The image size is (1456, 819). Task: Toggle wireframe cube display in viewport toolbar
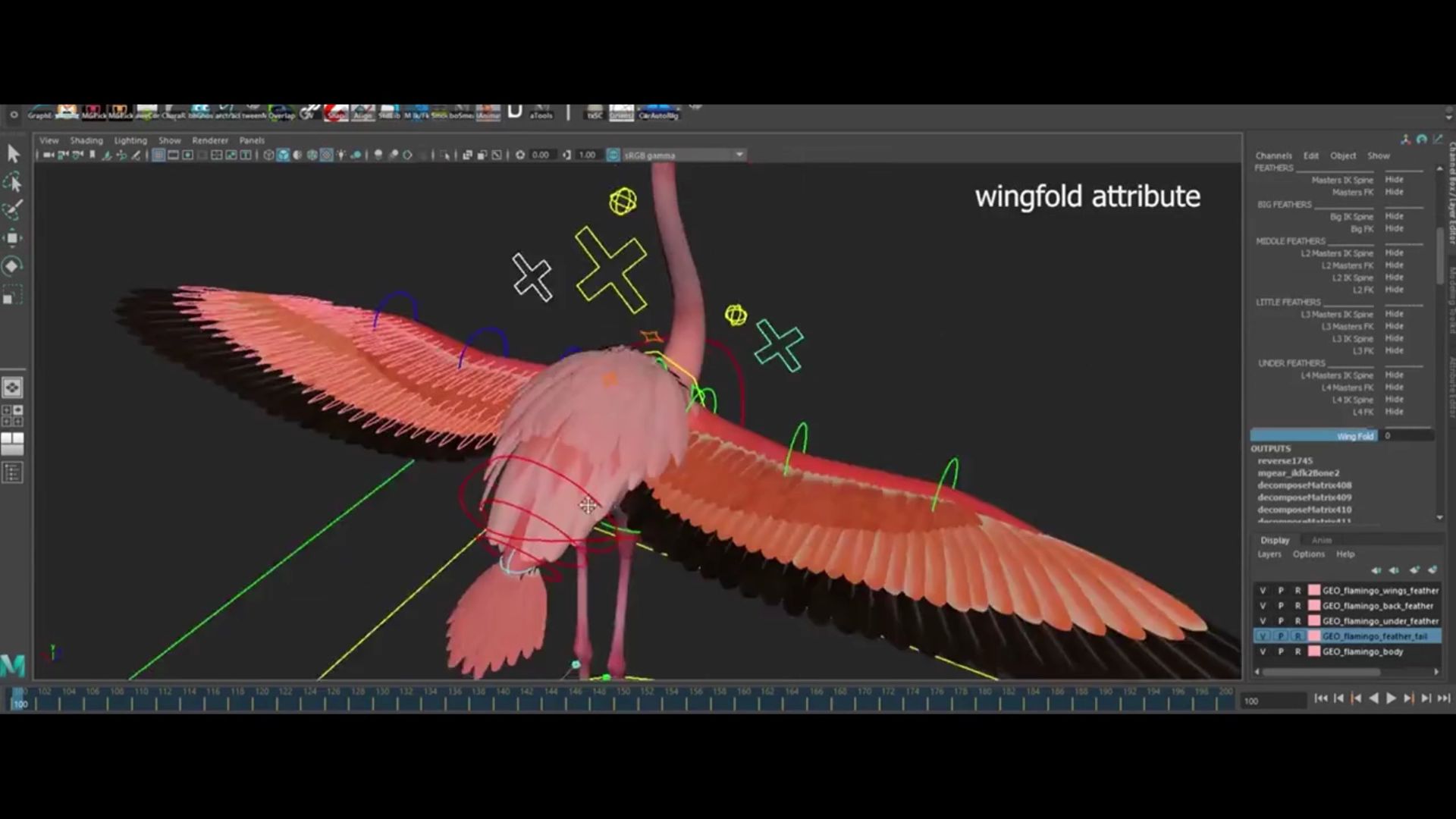(268, 155)
